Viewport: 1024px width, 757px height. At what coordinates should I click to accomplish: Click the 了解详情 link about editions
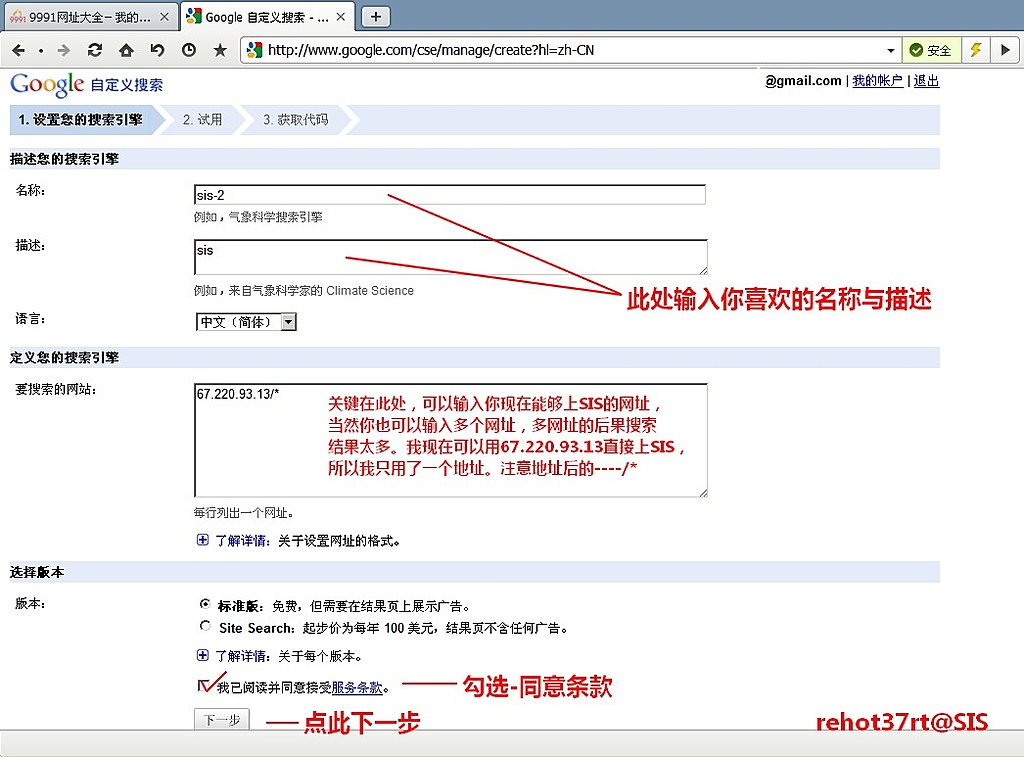coord(240,656)
